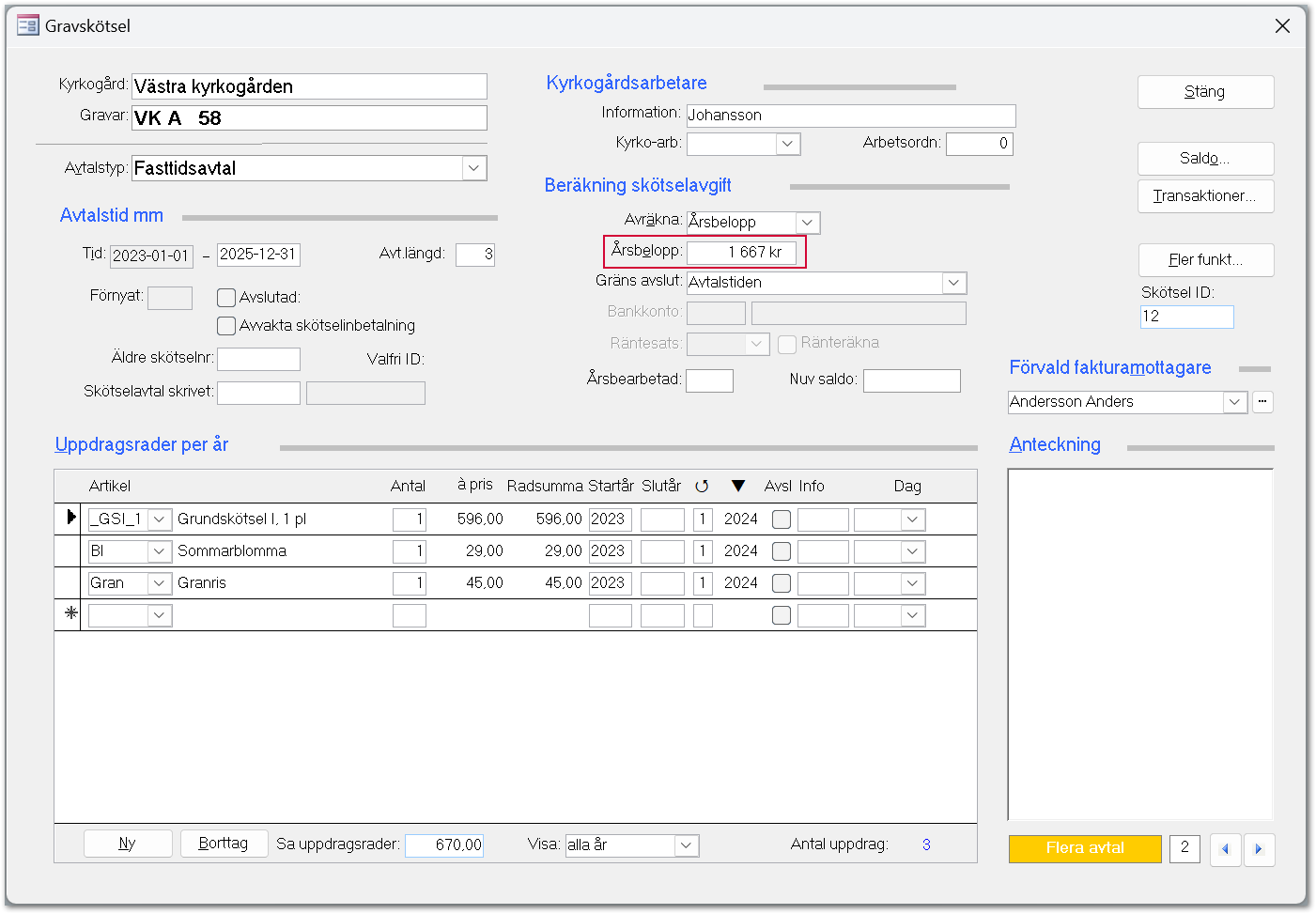Click the yellow Flera avtal button

(x=1085, y=848)
